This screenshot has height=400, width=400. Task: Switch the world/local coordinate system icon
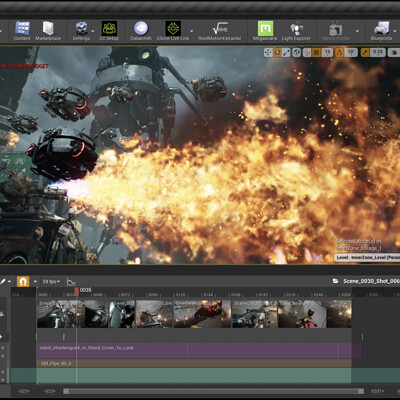click(x=297, y=52)
